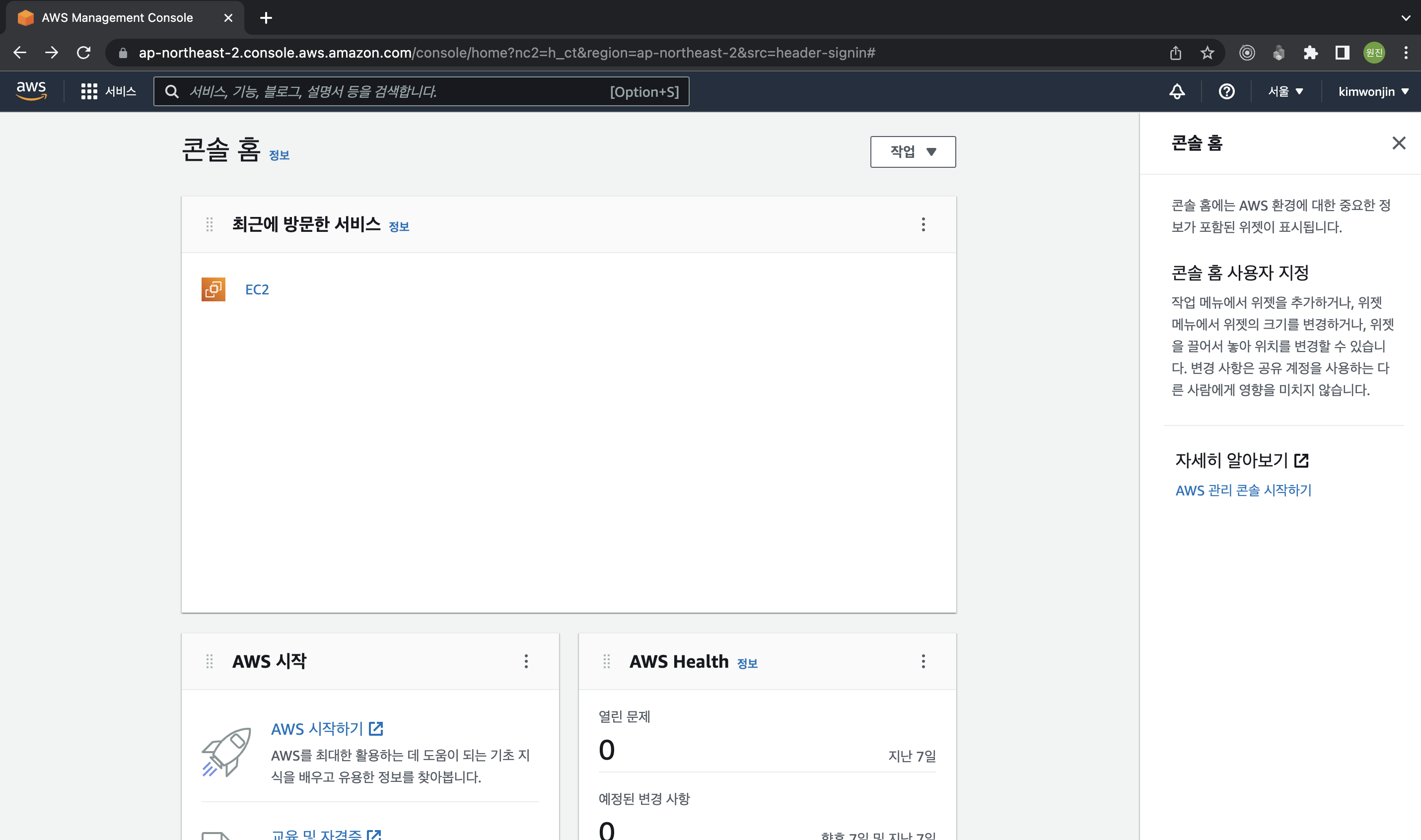1421x840 pixels.
Task: Open the notifications bell
Action: [x=1177, y=91]
